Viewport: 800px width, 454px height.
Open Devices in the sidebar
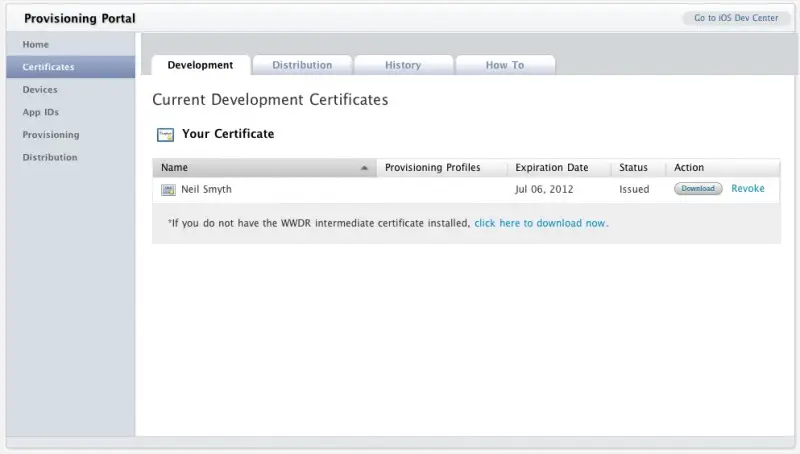(x=40, y=90)
